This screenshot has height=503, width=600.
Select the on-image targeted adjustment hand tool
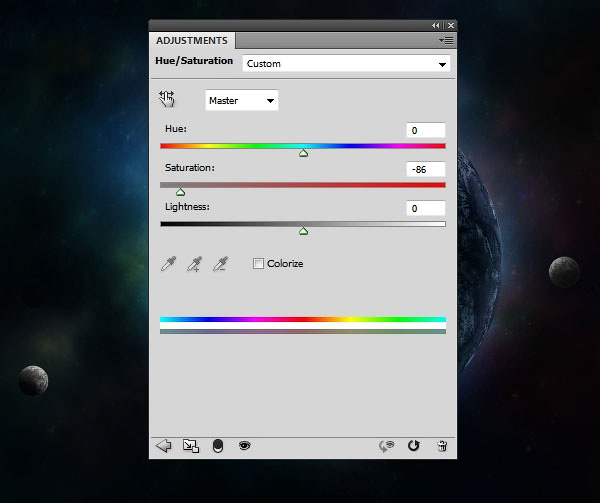pyautogui.click(x=166, y=99)
